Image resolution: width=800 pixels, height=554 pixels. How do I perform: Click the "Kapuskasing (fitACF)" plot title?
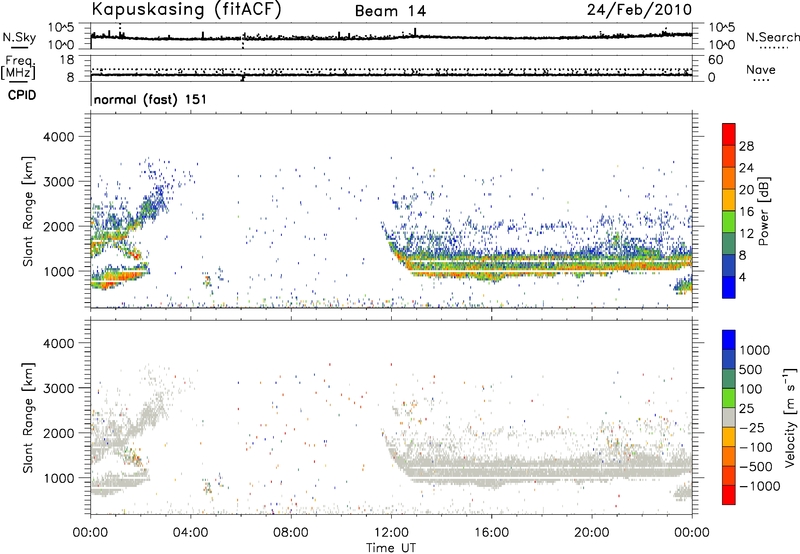tap(186, 10)
